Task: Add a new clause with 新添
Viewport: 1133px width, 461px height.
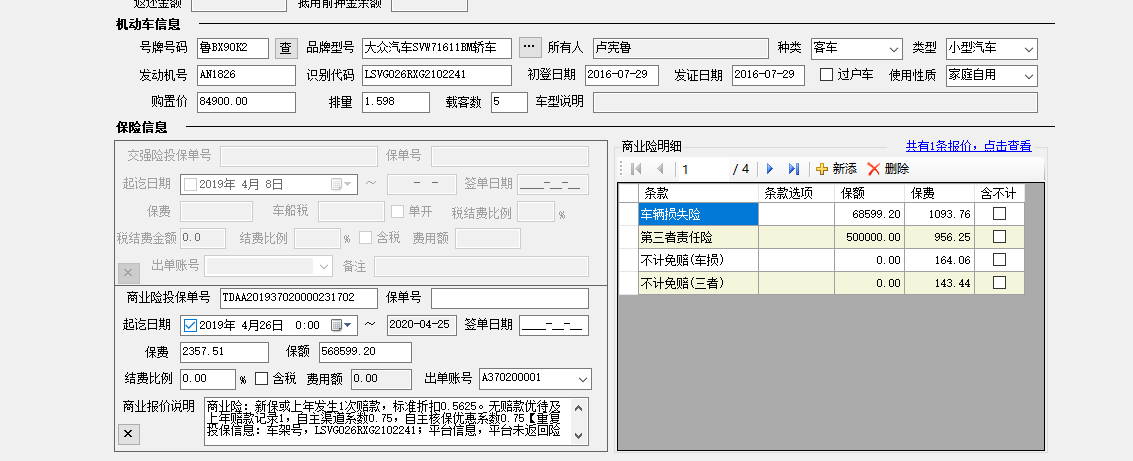Action: [x=836, y=169]
